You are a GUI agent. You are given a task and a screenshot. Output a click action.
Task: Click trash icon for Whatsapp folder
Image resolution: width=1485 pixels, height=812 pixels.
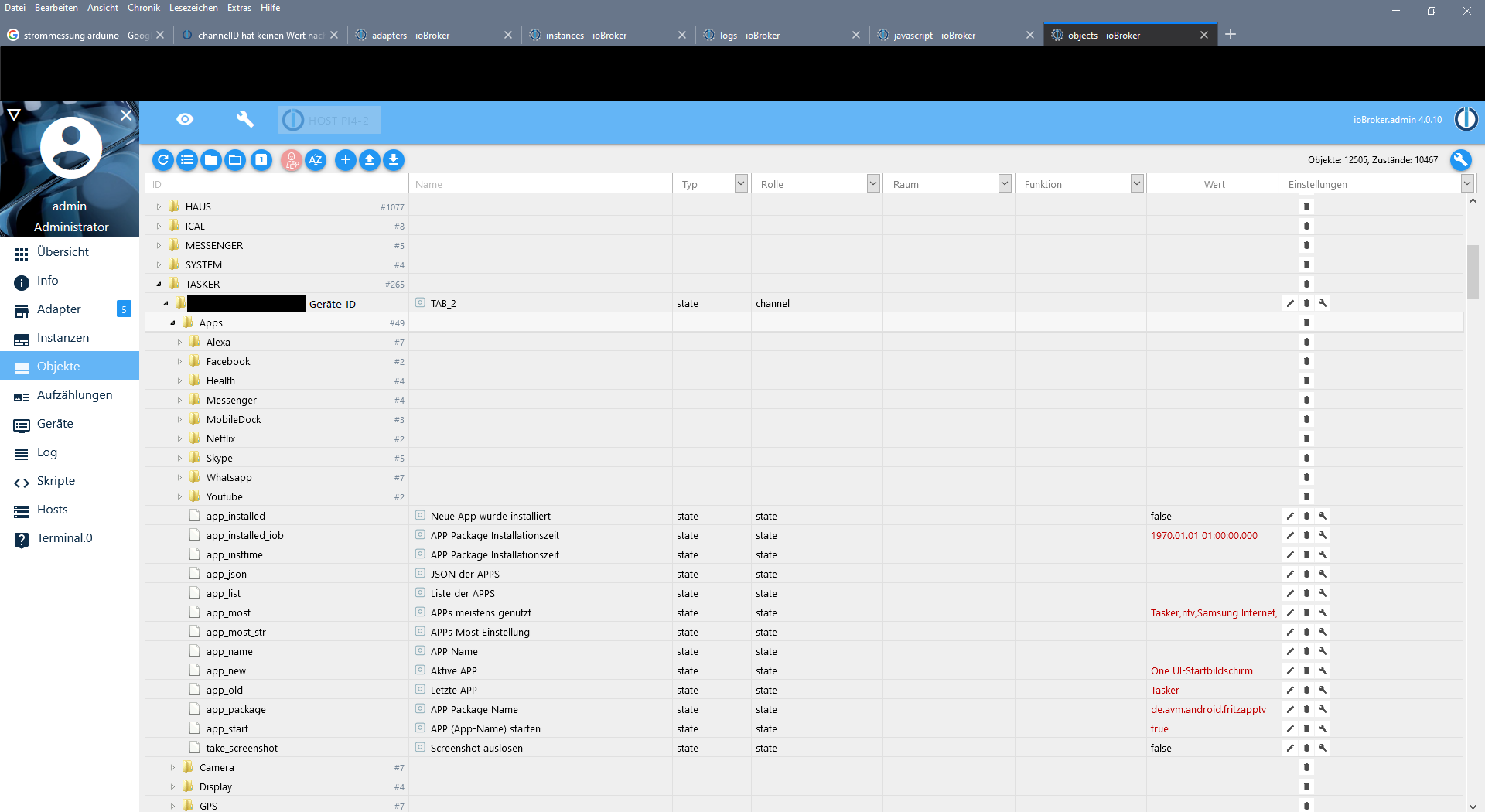pos(1307,478)
